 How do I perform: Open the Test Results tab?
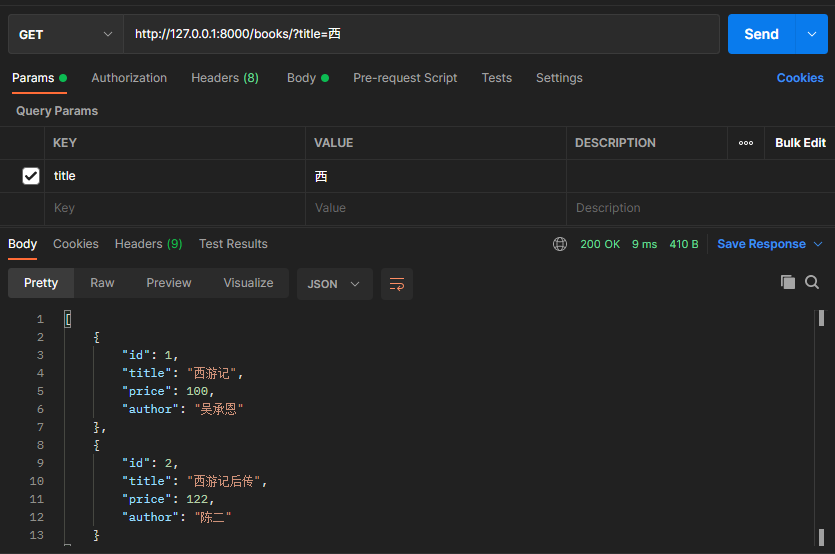tap(233, 244)
